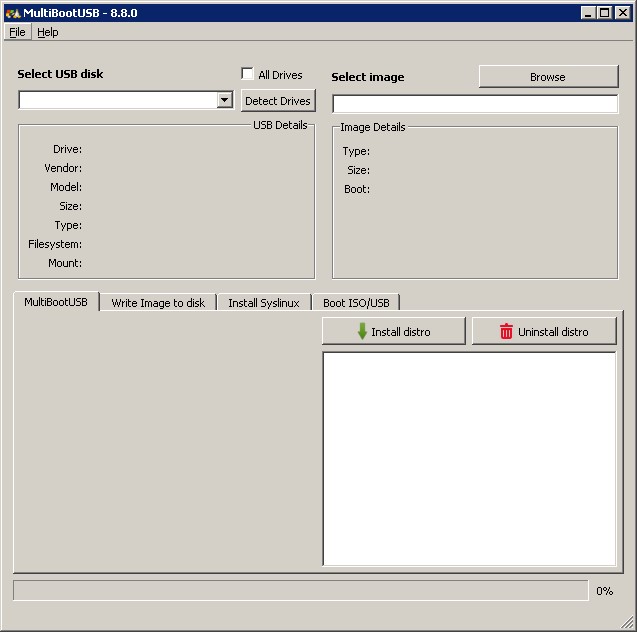
Task: Click the Detect Drives button
Action: pyautogui.click(x=278, y=101)
